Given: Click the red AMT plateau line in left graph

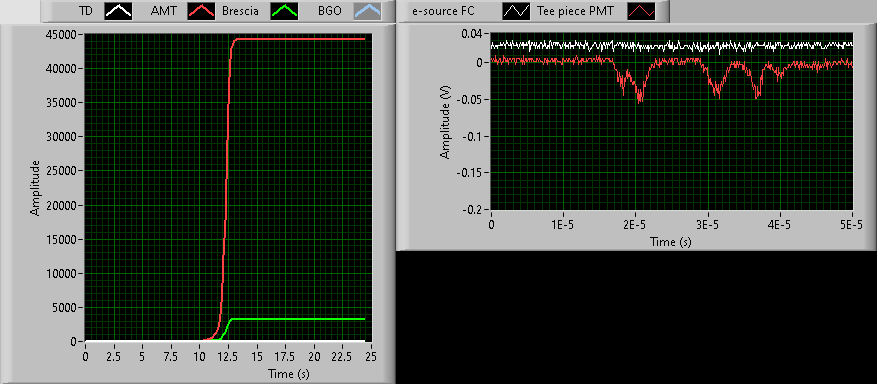Looking at the screenshot, I should (302, 39).
